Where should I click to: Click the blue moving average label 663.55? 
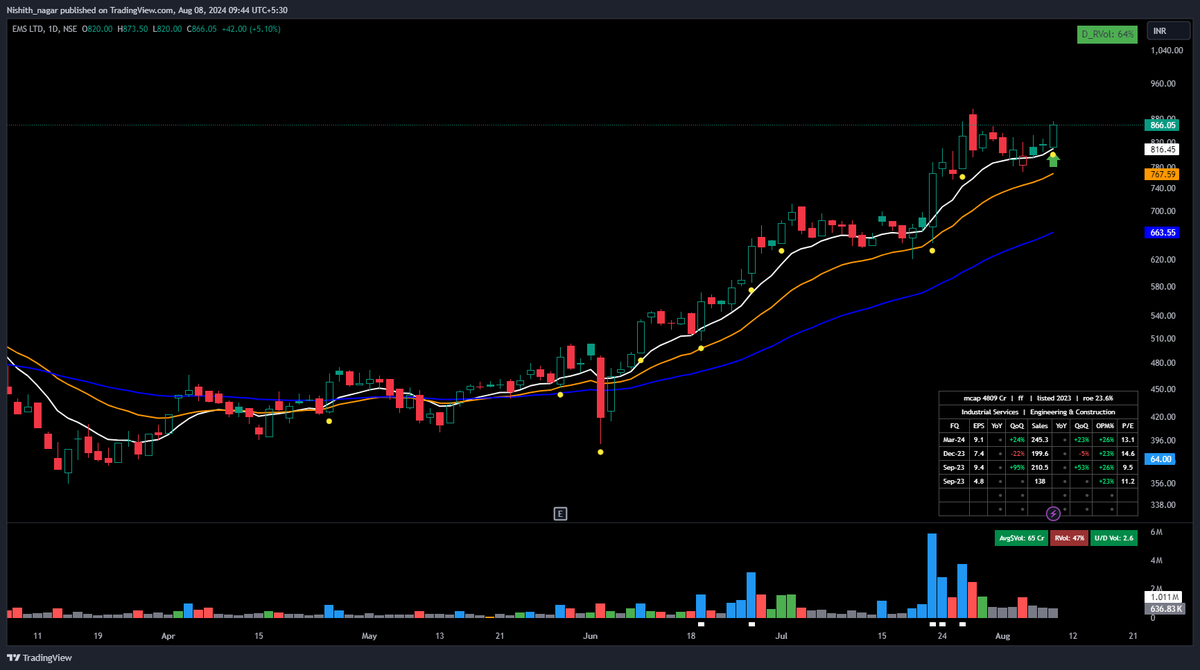tap(1163, 232)
